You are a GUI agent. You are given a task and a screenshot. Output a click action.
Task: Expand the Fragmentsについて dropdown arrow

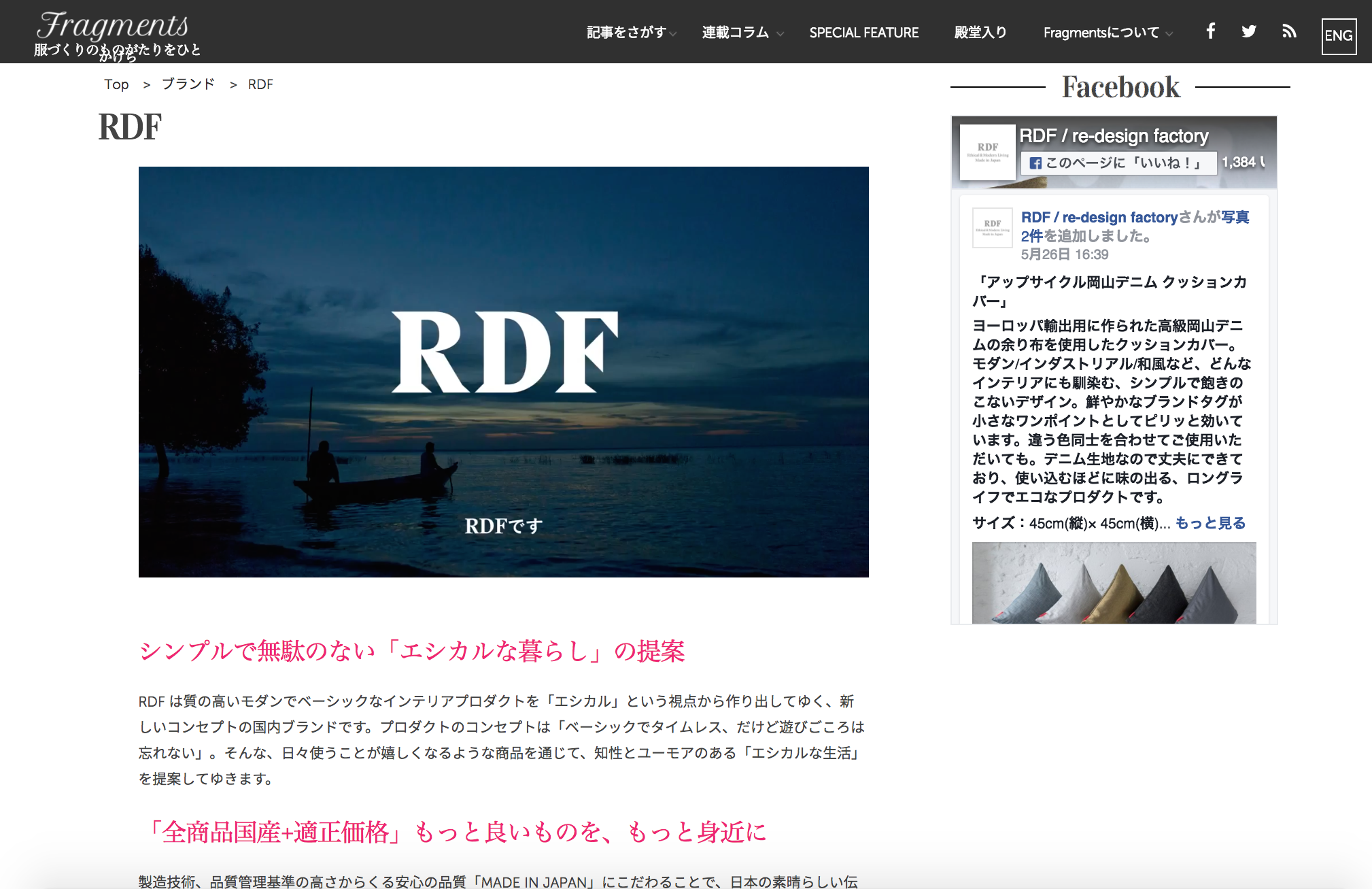click(x=1169, y=33)
